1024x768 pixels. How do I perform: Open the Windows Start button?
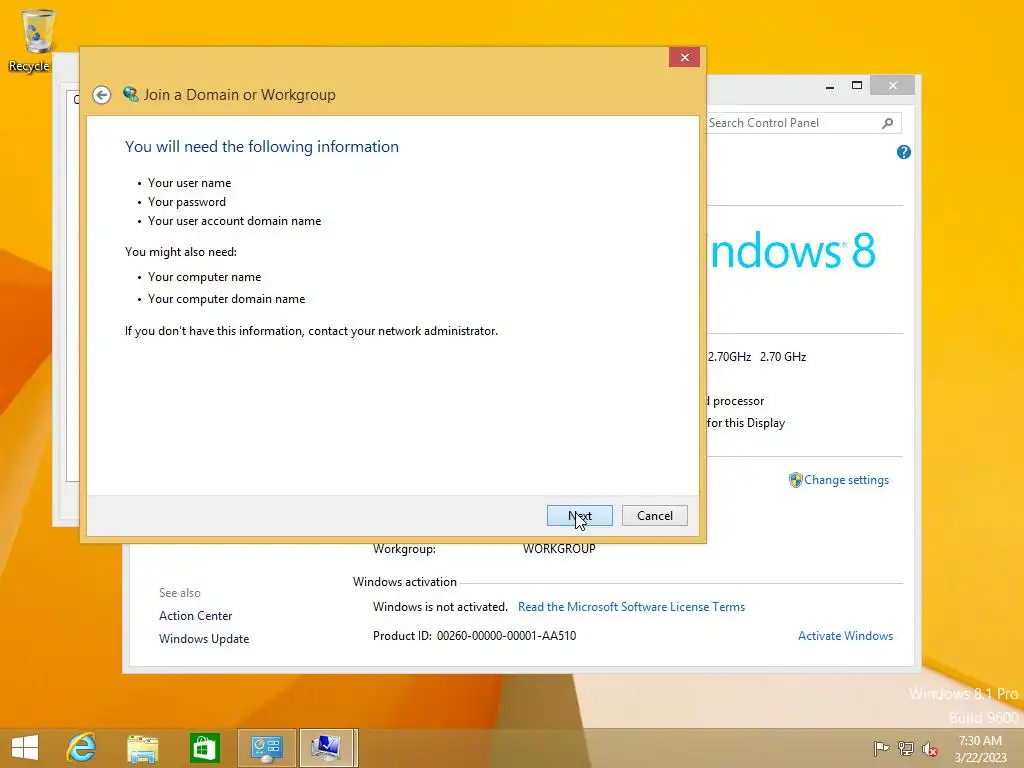click(25, 748)
